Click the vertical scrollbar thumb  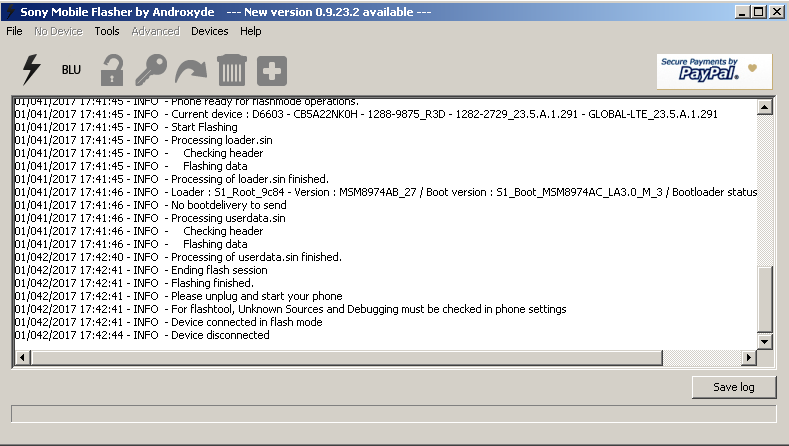pos(765,299)
